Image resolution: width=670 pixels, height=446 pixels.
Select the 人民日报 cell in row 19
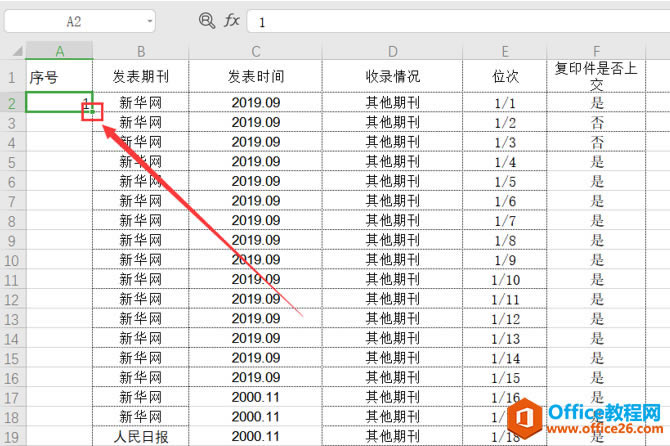[x=141, y=436]
